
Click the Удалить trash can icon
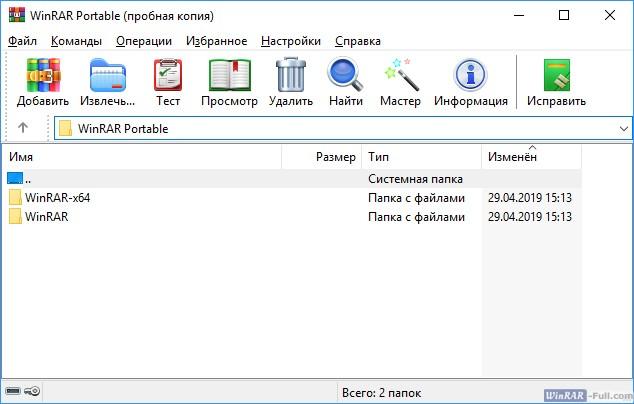click(291, 74)
